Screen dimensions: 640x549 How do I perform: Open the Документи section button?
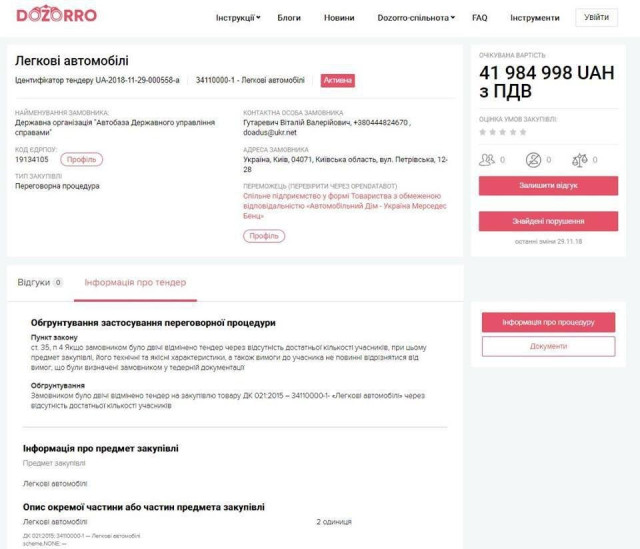548,346
